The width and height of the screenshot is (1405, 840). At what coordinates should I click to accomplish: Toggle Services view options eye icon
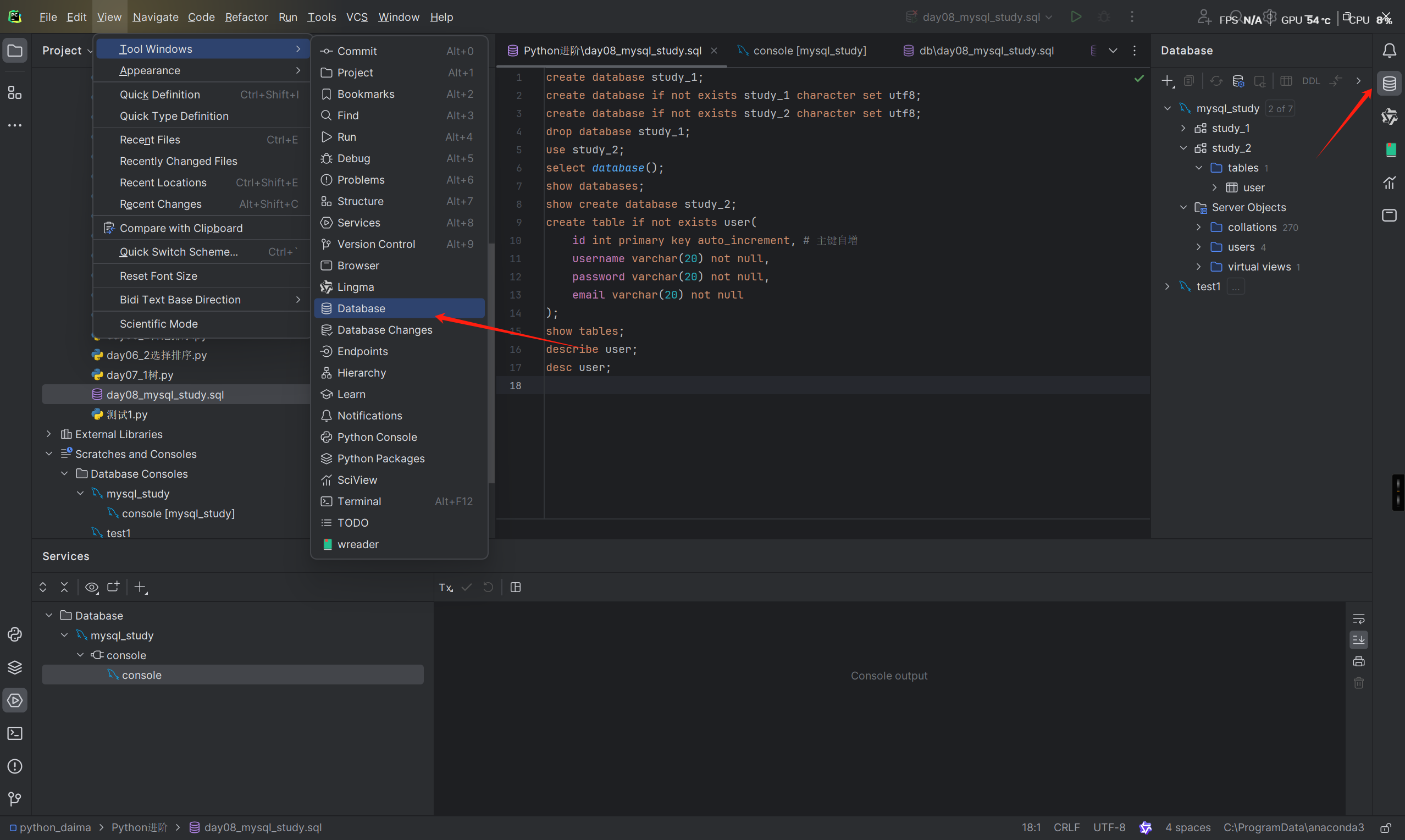[92, 587]
